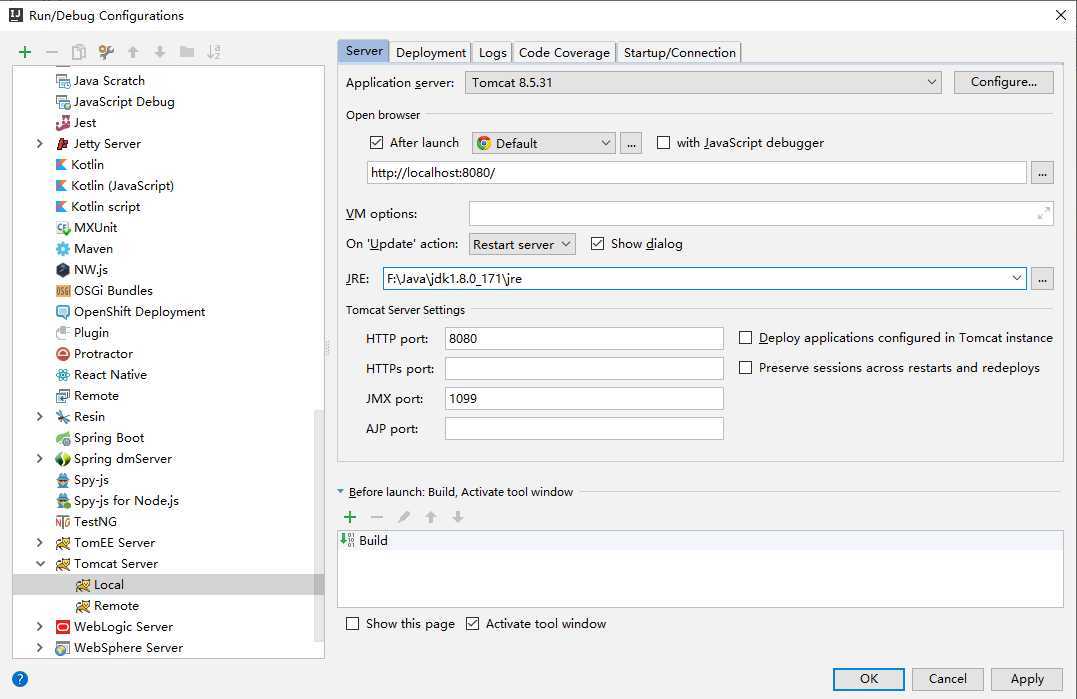Click browse button next to URL field
Viewport: 1077px width, 699px height.
[x=1042, y=173]
